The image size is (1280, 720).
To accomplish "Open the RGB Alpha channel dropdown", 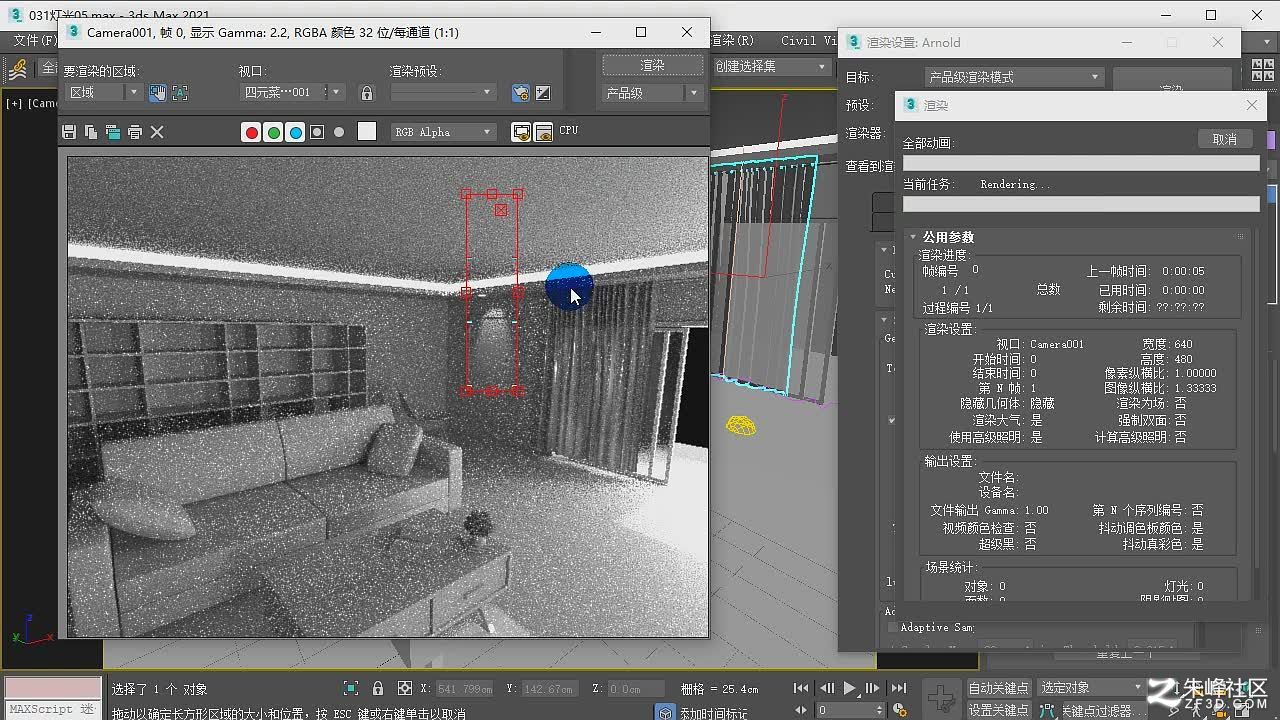I will (443, 132).
